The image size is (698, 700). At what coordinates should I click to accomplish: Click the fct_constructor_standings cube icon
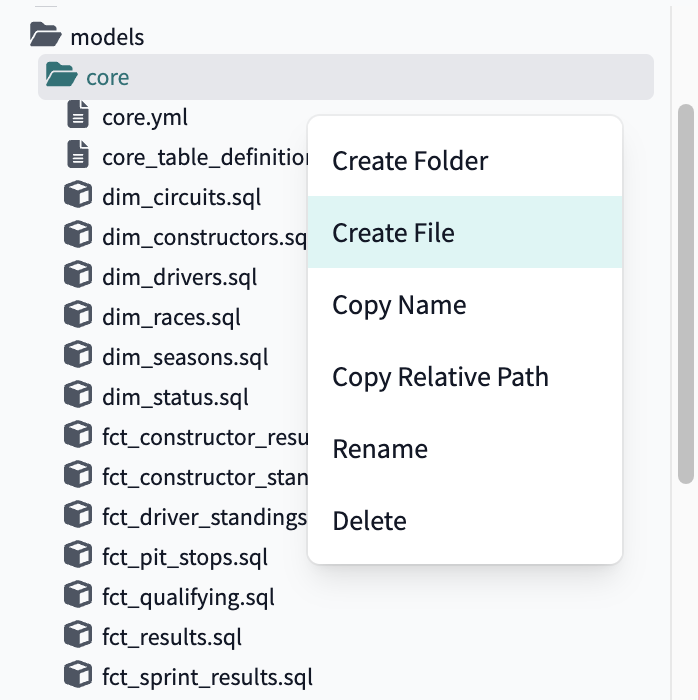click(78, 474)
